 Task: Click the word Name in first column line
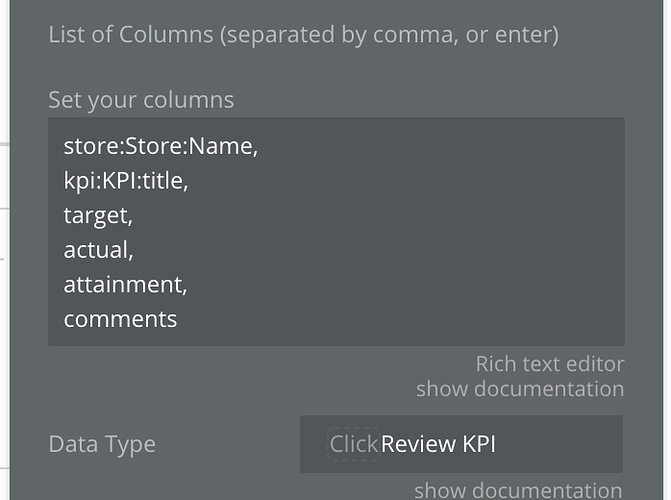[224, 146]
